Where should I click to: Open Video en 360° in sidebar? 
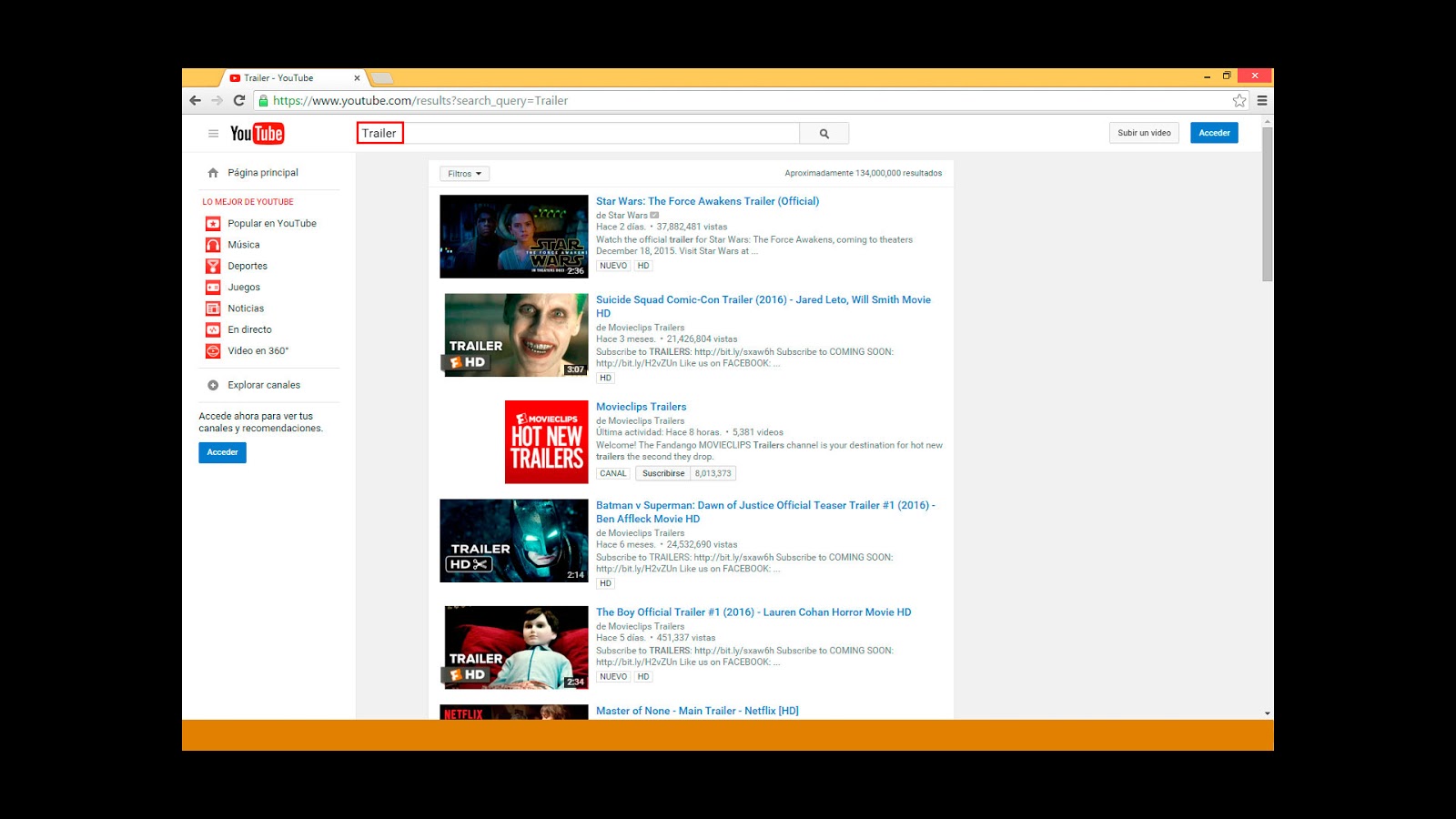(258, 351)
